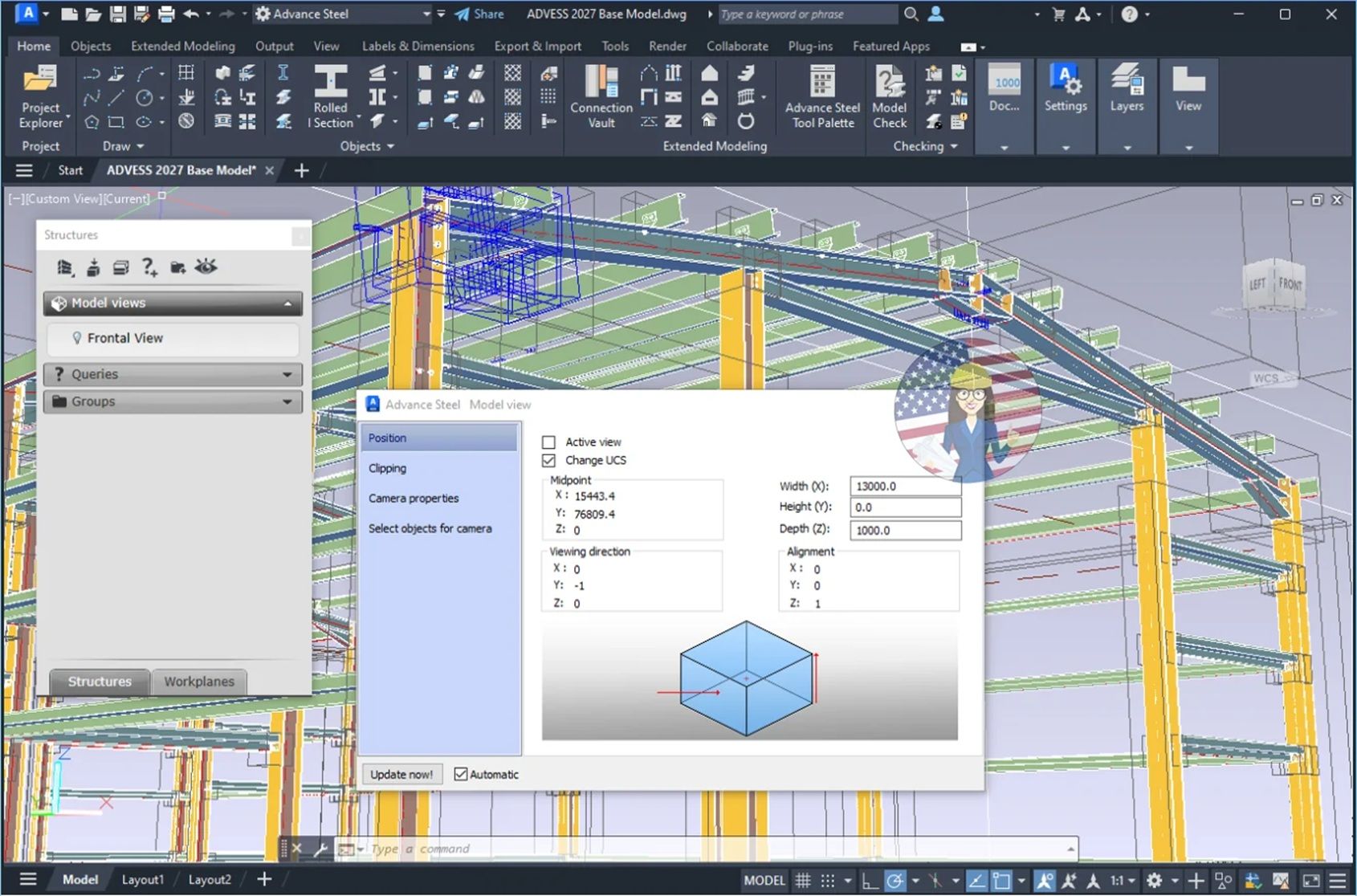Open the Start file tab
The height and width of the screenshot is (896, 1357).
pos(70,170)
